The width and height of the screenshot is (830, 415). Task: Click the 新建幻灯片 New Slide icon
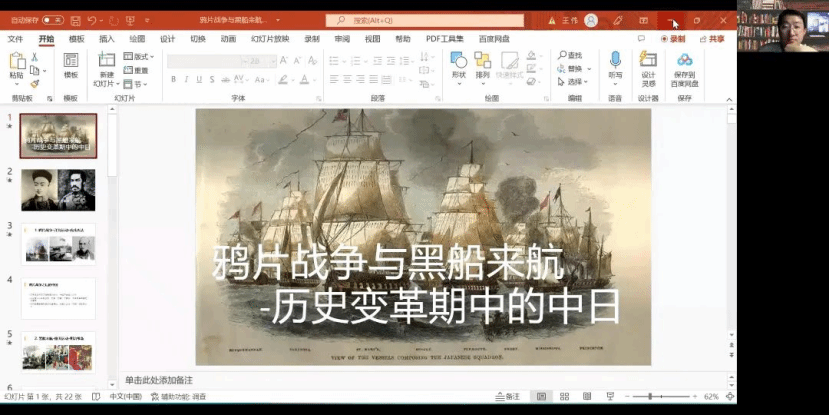click(x=106, y=60)
